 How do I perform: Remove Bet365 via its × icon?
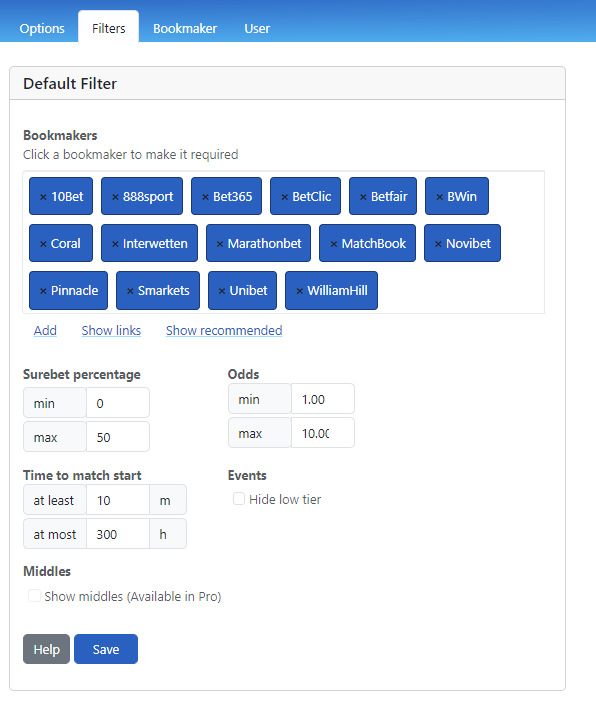(x=205, y=197)
